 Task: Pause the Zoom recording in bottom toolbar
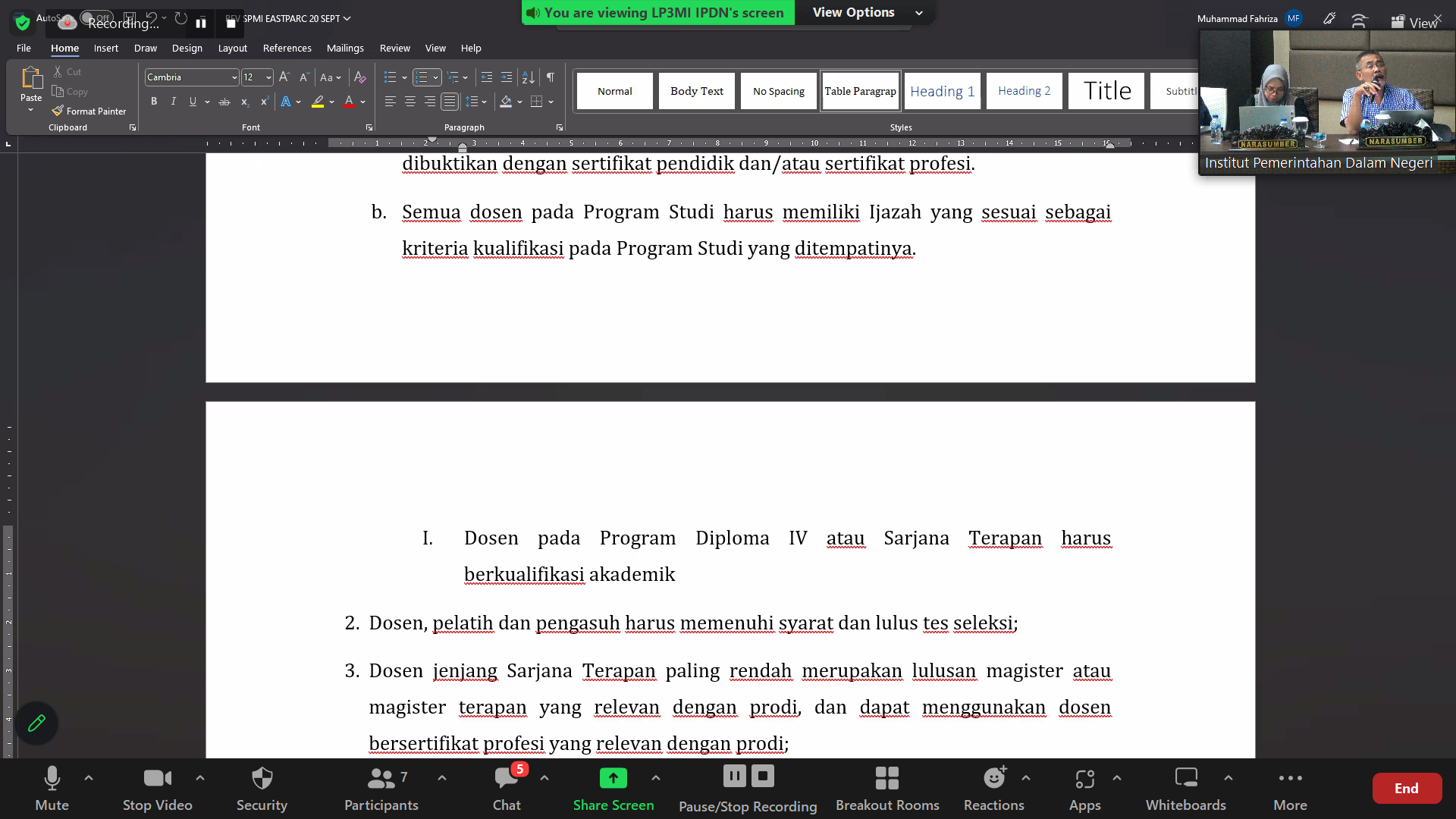pyautogui.click(x=734, y=776)
